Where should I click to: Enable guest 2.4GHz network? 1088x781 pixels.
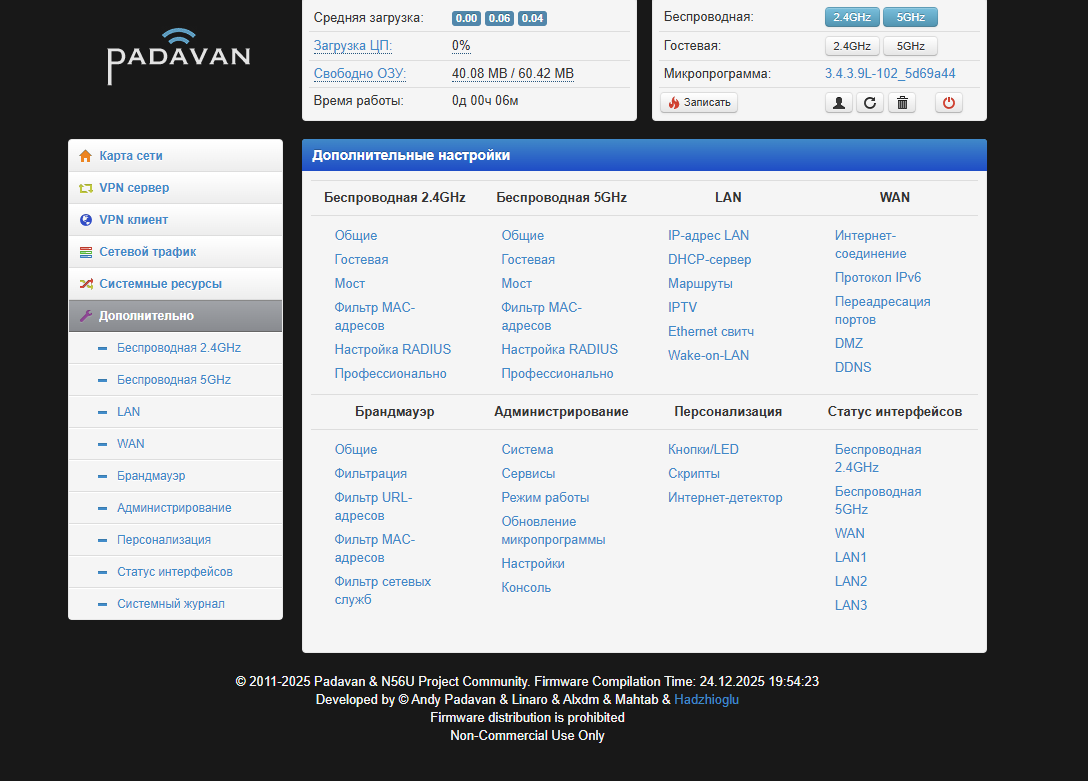pyautogui.click(x=851, y=46)
